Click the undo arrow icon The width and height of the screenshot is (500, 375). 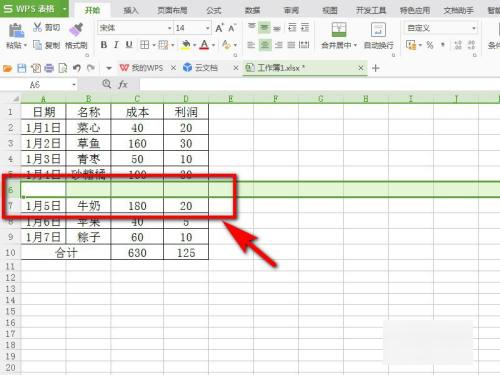(x=77, y=68)
